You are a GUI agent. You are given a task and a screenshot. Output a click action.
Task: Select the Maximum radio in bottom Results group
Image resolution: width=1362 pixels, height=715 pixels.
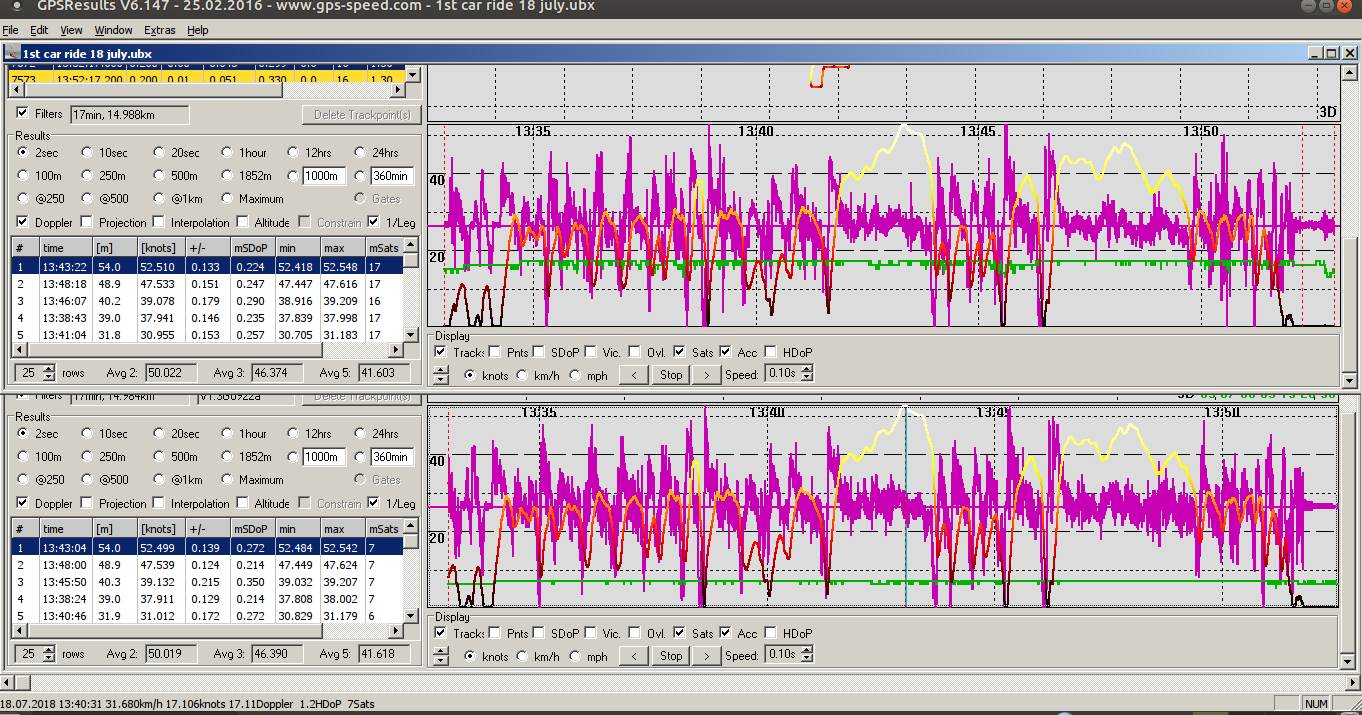(228, 480)
